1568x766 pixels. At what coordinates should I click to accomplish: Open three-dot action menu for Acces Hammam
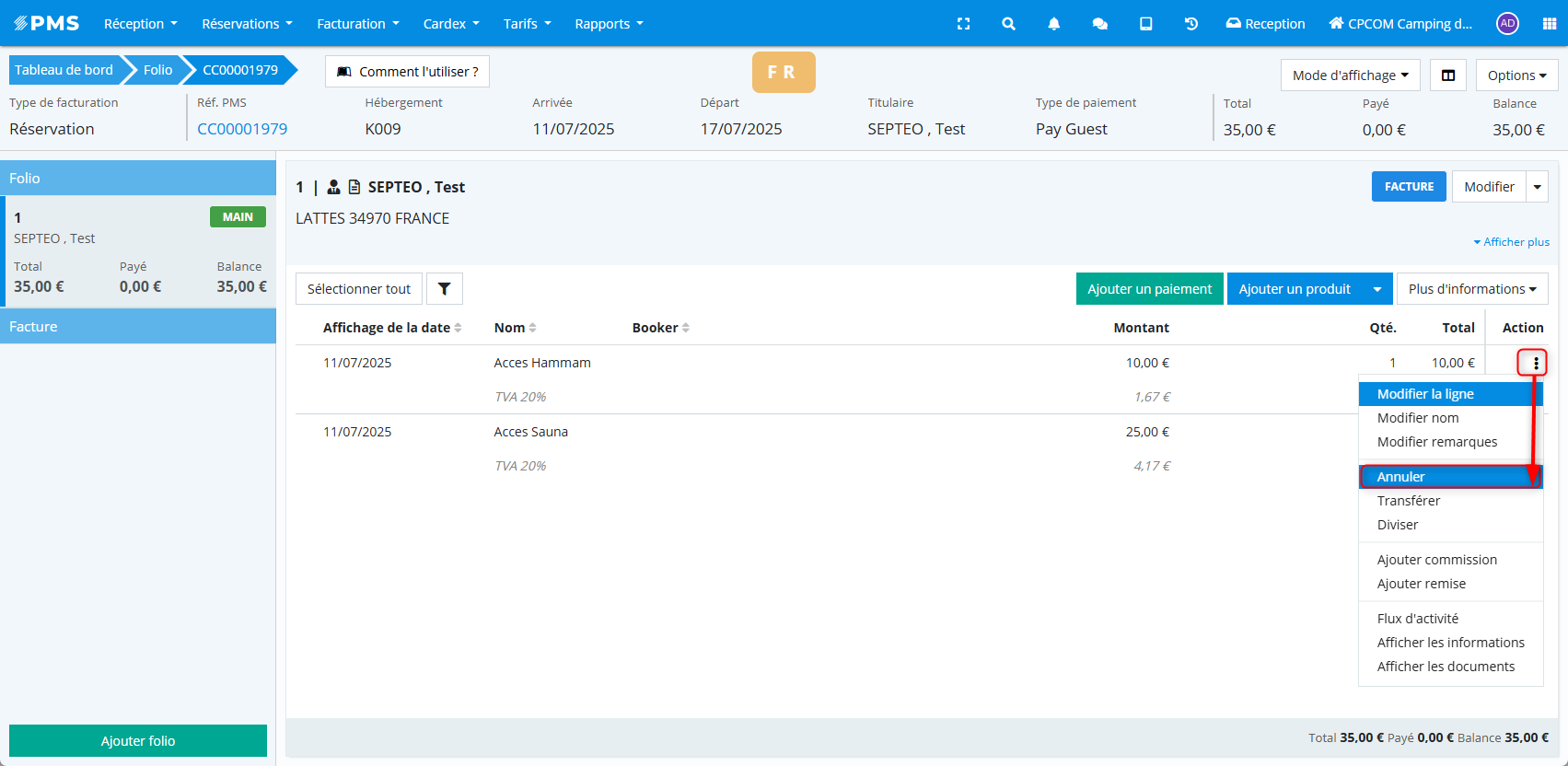(x=1535, y=364)
